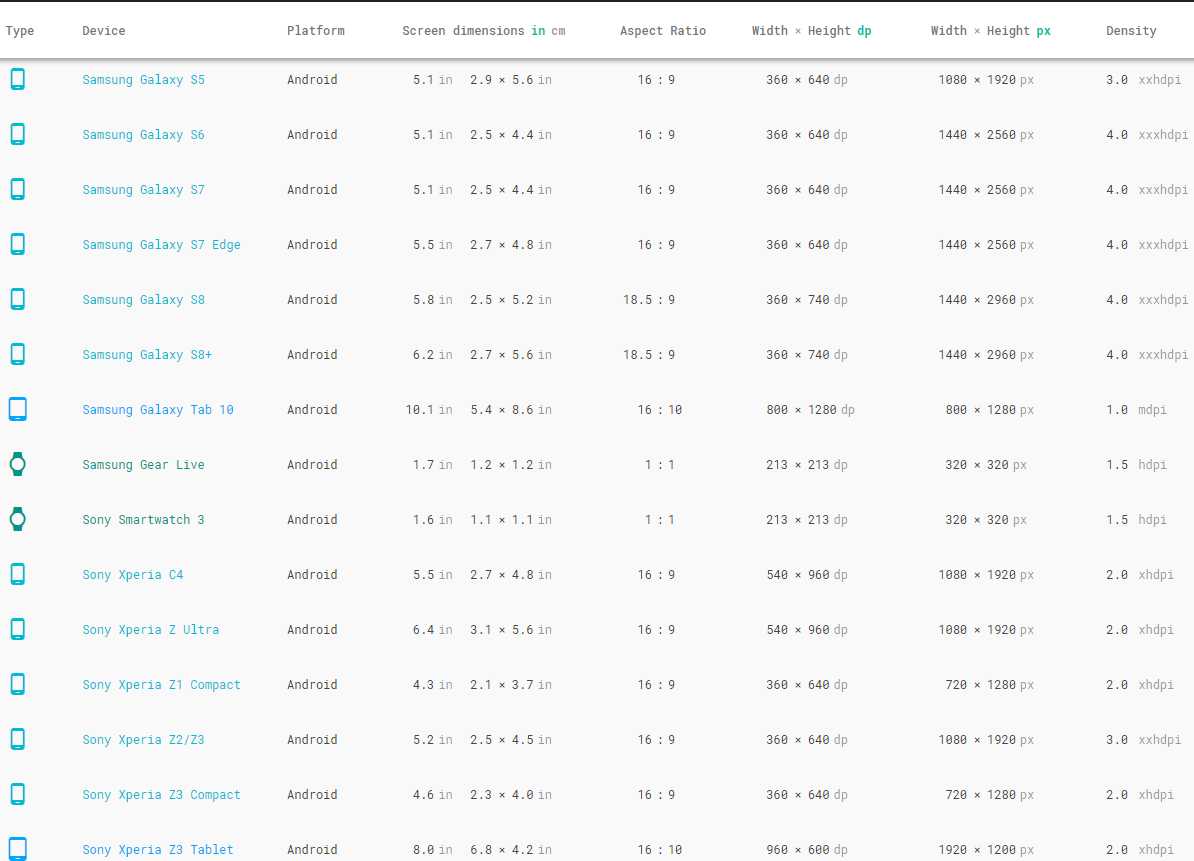
Task: Select the Samsung Gear Live device name
Action: pyautogui.click(x=143, y=464)
